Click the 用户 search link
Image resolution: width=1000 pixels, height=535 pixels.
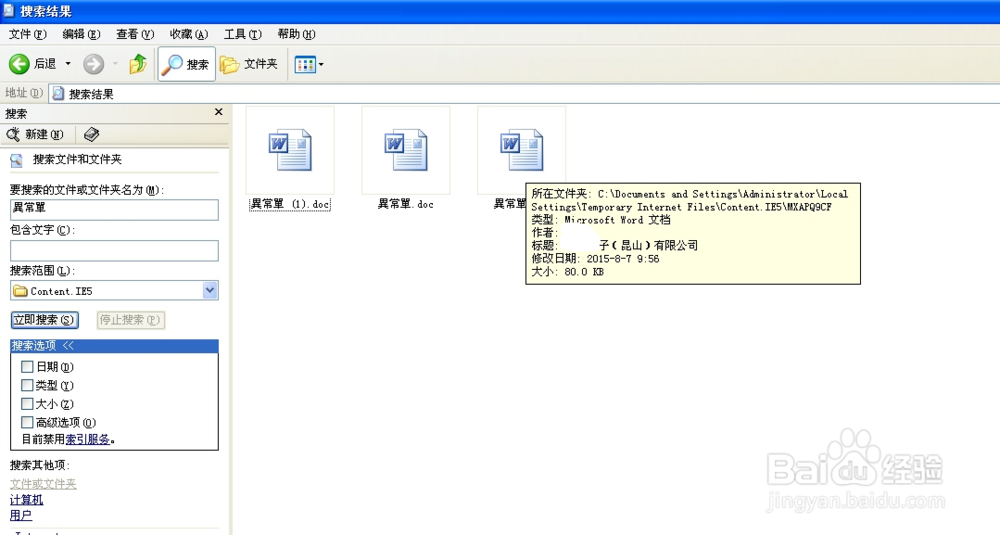tap(21, 515)
